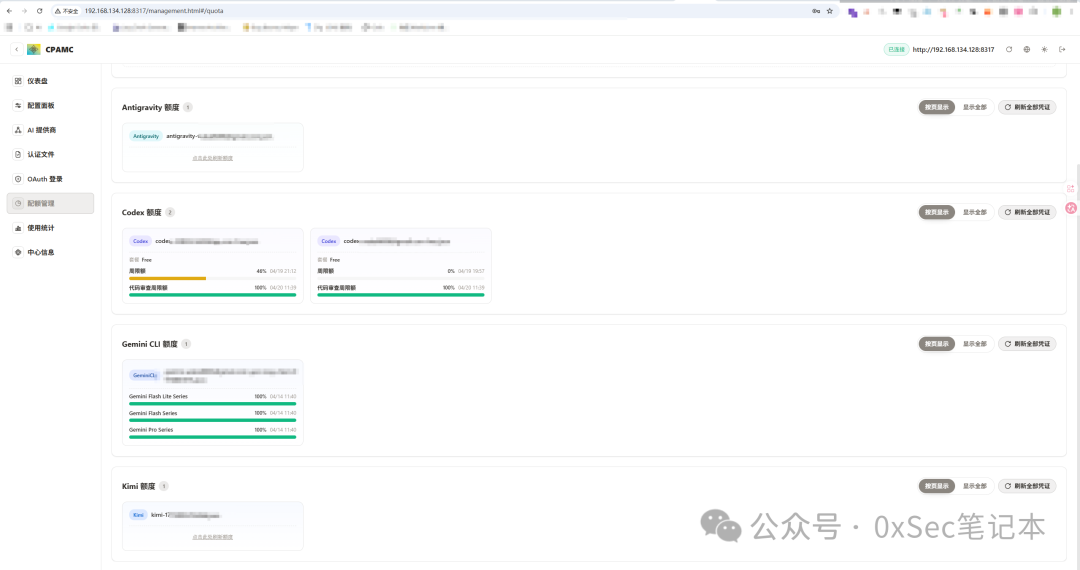Open 中心信息 in sidebar
Screen dimensions: 1080x570
(50, 253)
